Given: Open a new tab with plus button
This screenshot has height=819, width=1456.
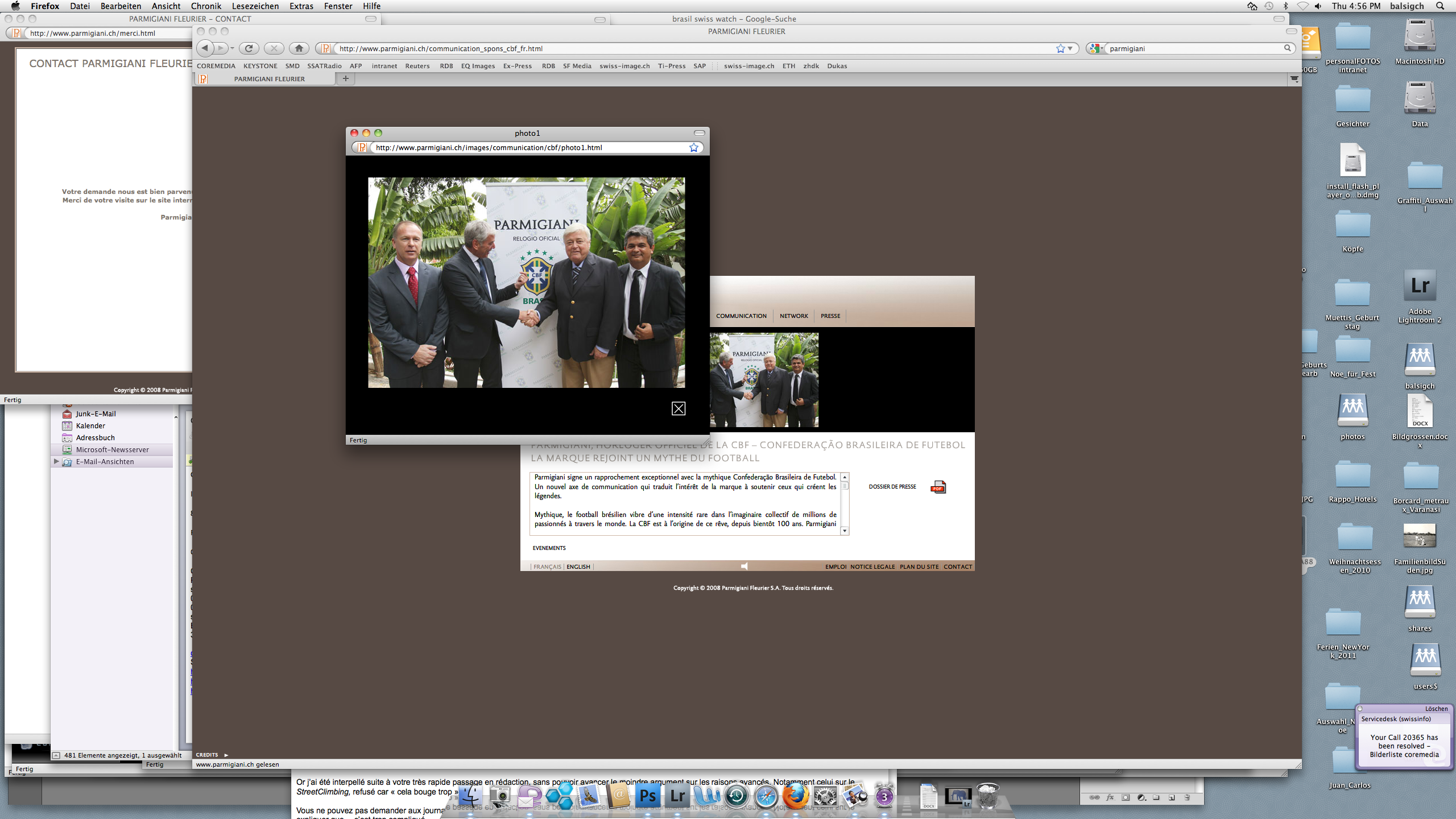Looking at the screenshot, I should pyautogui.click(x=345, y=78).
